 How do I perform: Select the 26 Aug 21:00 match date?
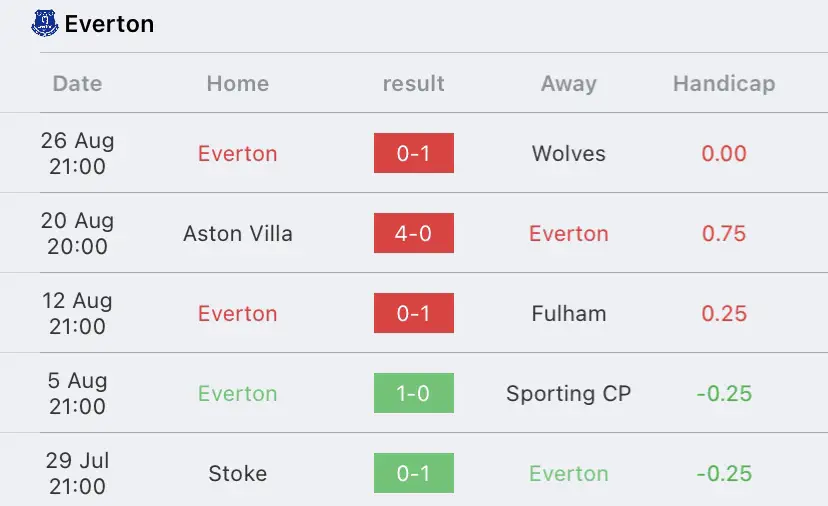[77, 153]
